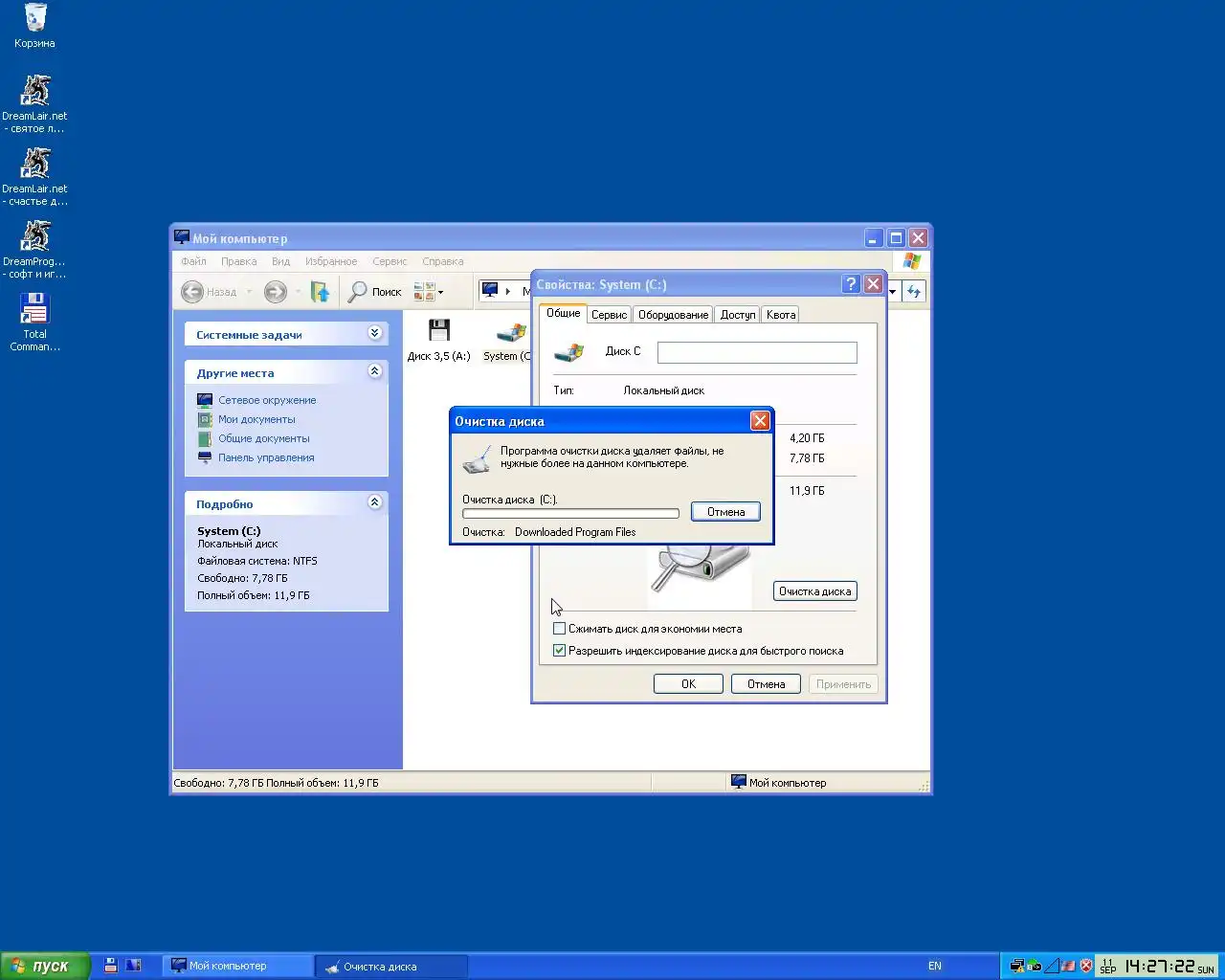Open the address bar dropdown arrow
Viewport: 1225px width, 980px height.
coord(892,292)
